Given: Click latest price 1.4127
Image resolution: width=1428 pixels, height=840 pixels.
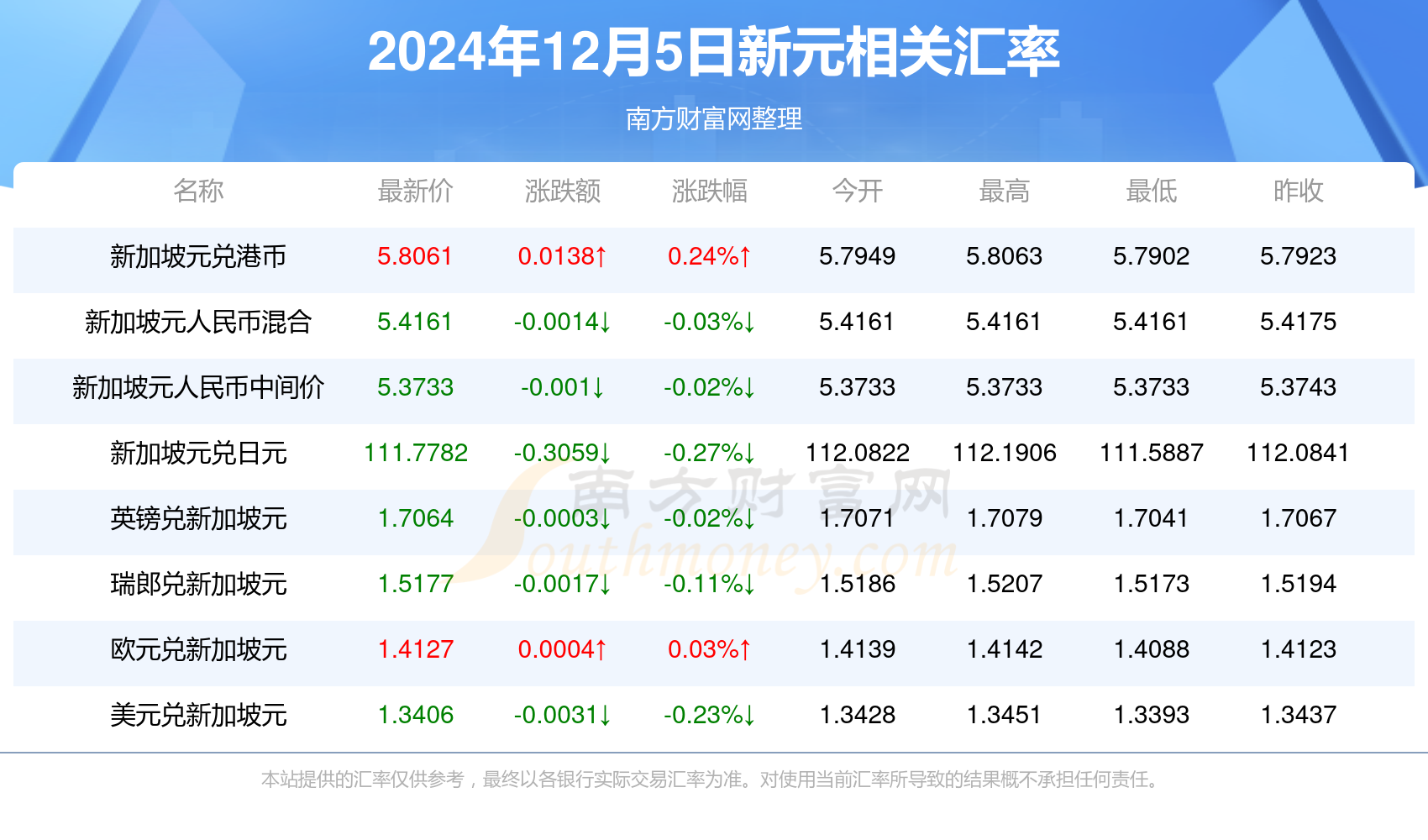Looking at the screenshot, I should tap(415, 649).
